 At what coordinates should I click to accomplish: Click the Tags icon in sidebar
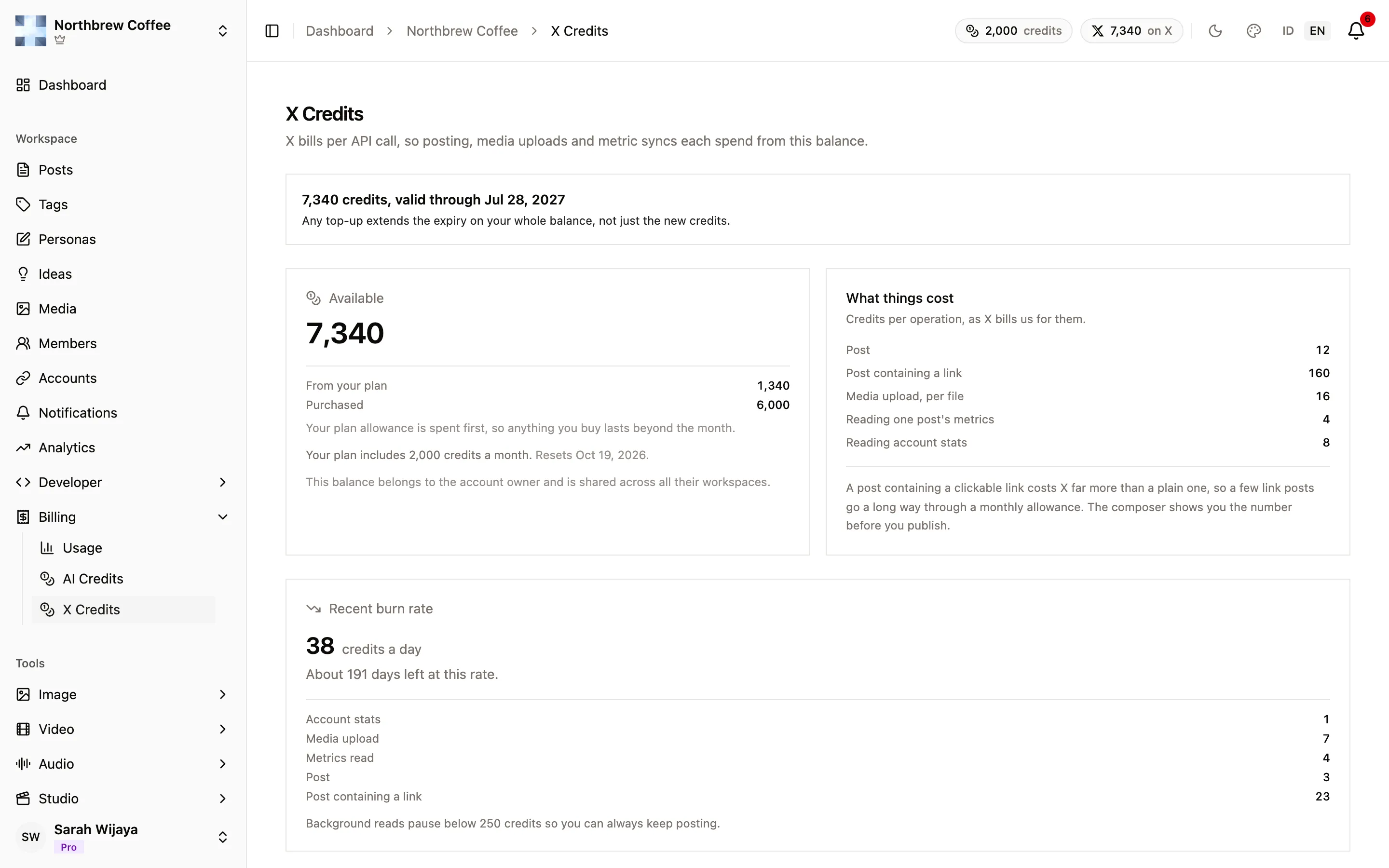tap(23, 204)
